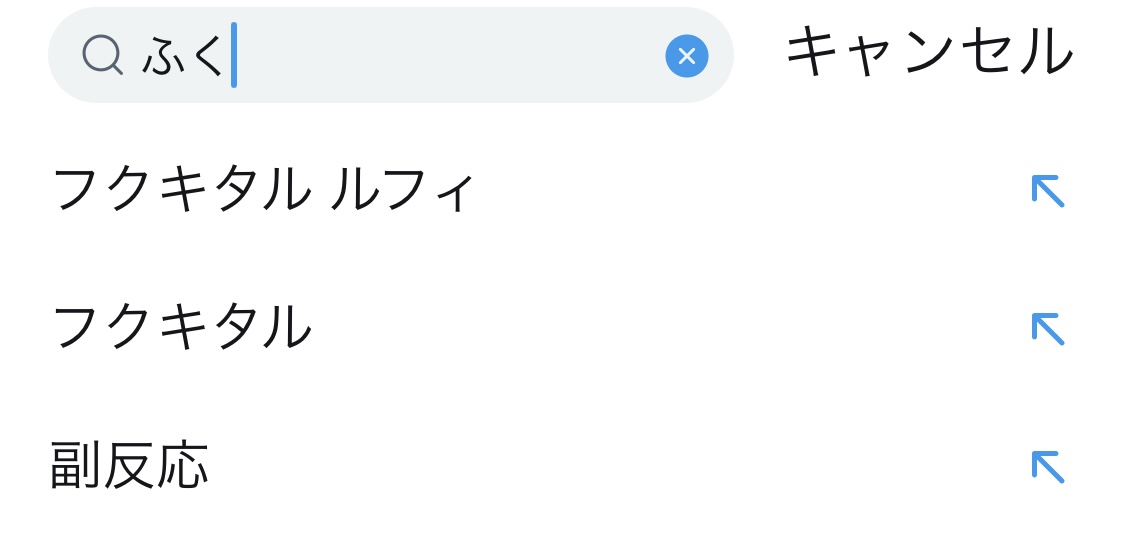The height and width of the screenshot is (553, 1125).
Task: Click the magnifying glass search icon
Action: pyautogui.click(x=102, y=56)
